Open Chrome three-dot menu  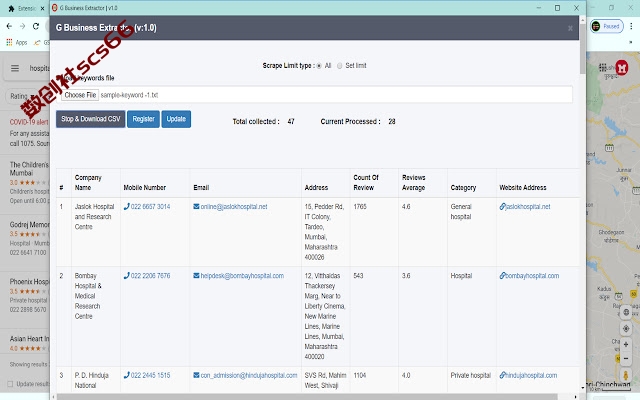631,26
